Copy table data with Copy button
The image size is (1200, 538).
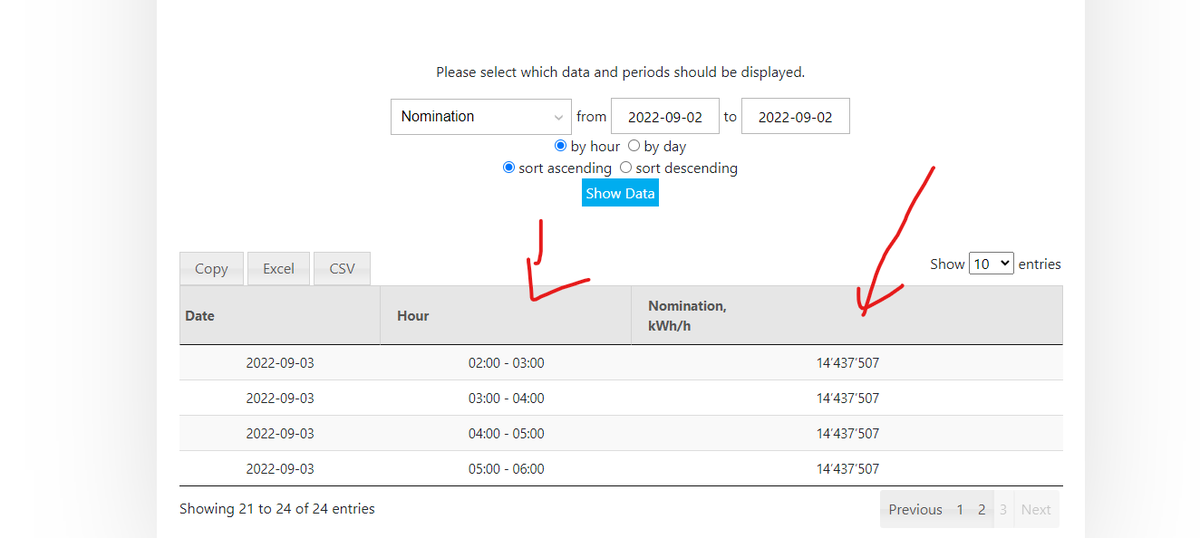(211, 269)
